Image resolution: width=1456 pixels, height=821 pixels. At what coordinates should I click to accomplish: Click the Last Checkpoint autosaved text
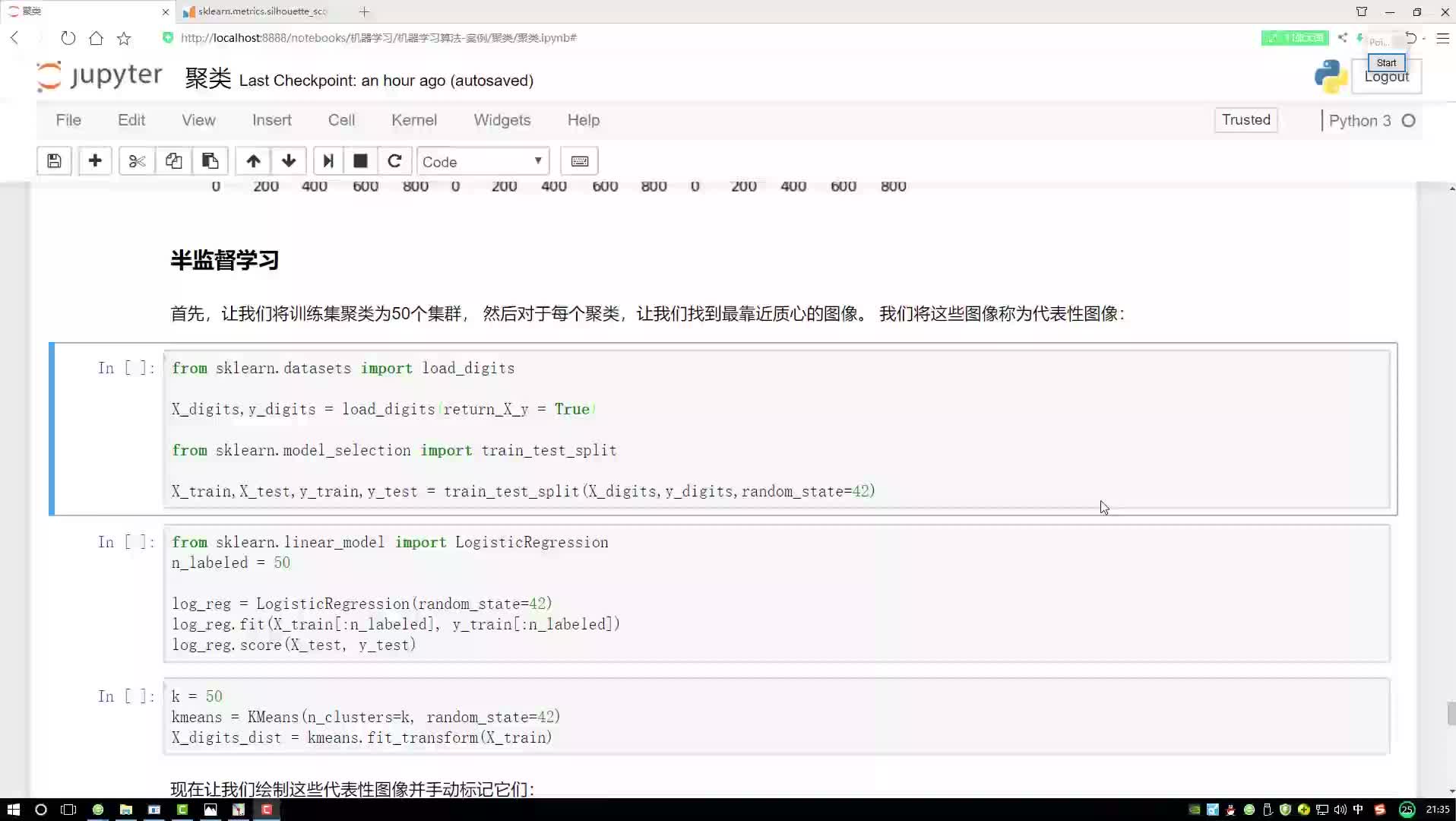[x=386, y=81]
